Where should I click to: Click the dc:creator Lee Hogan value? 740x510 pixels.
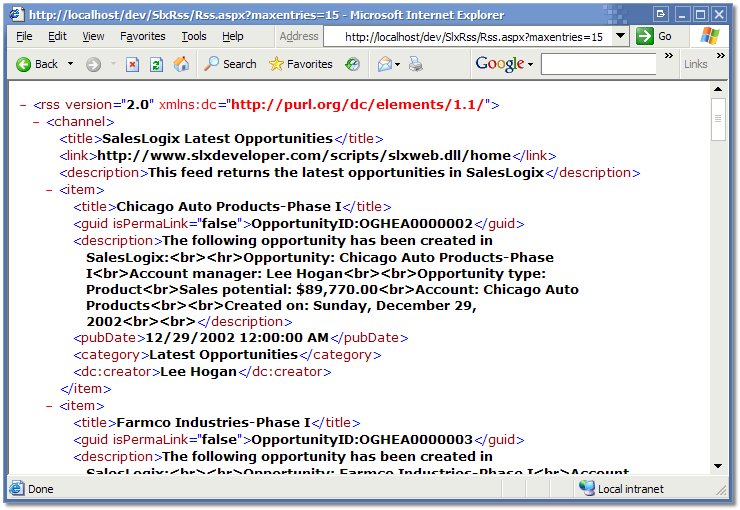[198, 372]
